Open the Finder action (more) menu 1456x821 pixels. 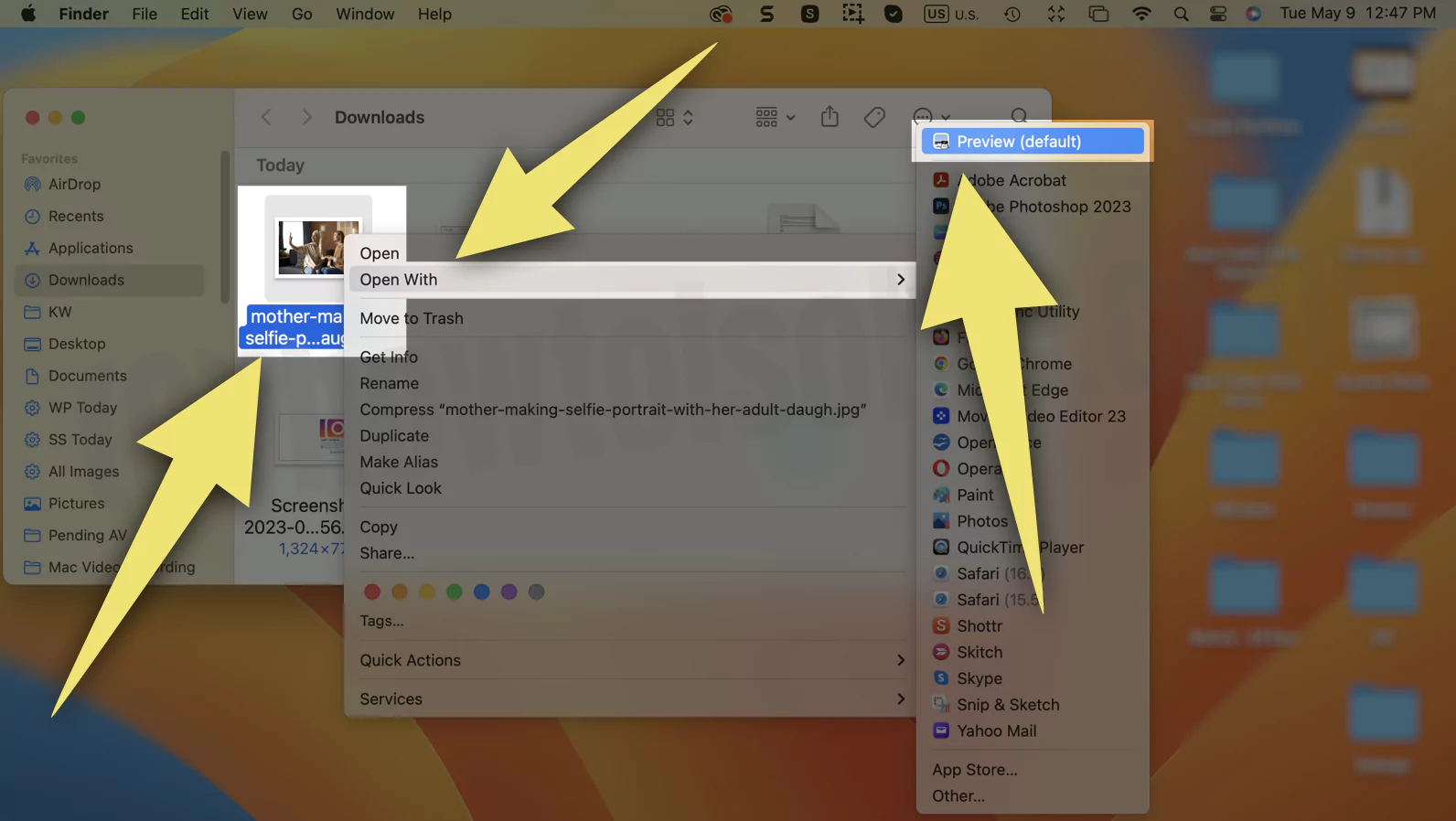tap(930, 117)
